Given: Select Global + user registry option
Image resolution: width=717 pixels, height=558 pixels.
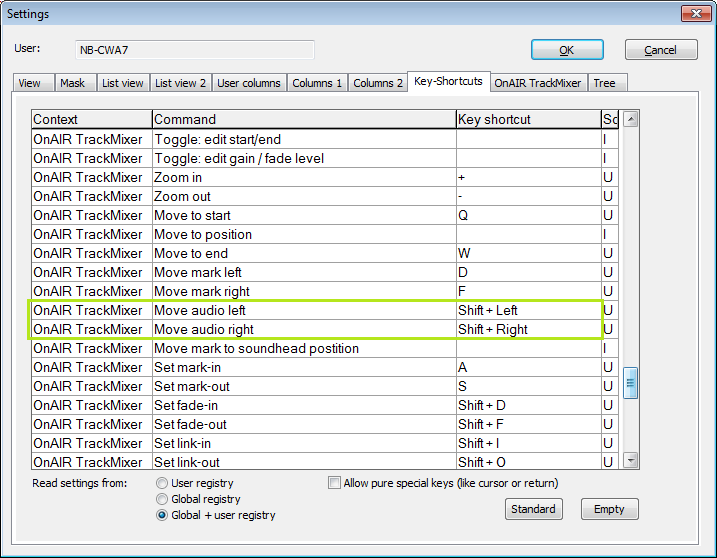Looking at the screenshot, I should (163, 515).
